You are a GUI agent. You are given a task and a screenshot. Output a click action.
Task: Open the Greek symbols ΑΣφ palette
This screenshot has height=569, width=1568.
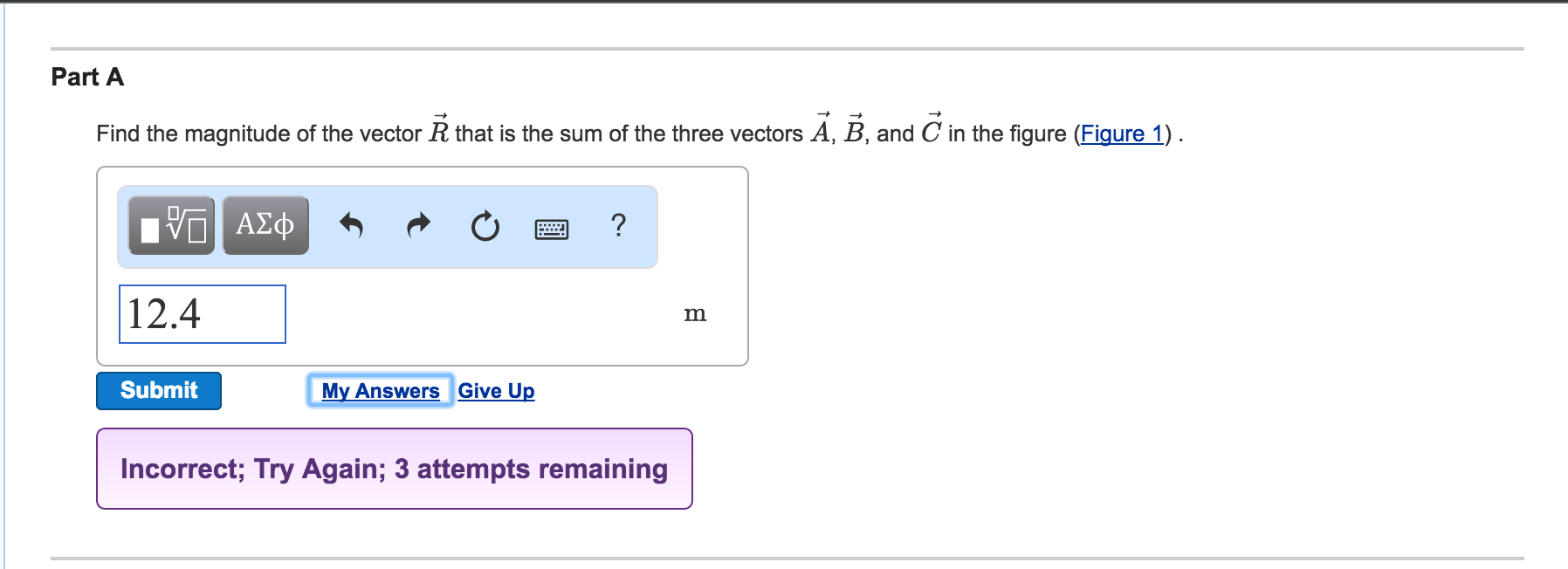(265, 225)
